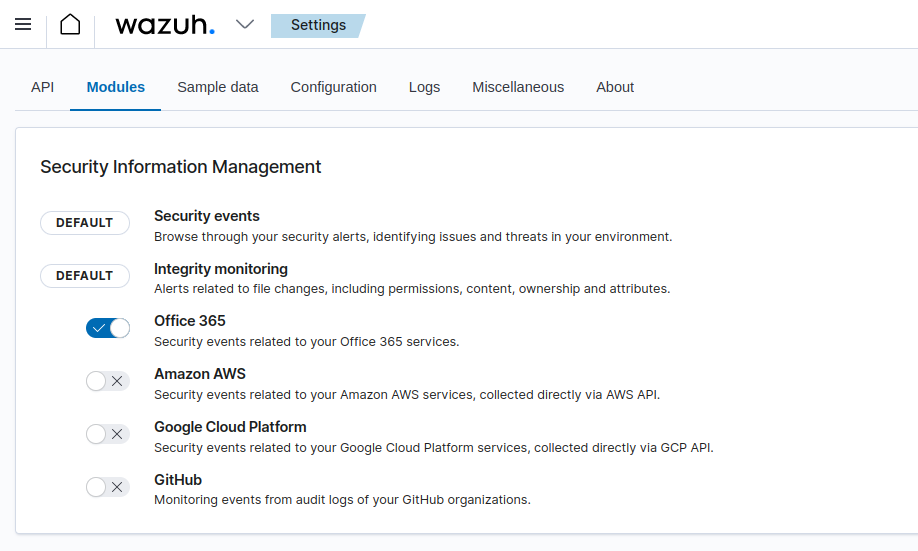Enable the Amazon AWS module toggle
Image resolution: width=918 pixels, height=551 pixels.
point(108,381)
